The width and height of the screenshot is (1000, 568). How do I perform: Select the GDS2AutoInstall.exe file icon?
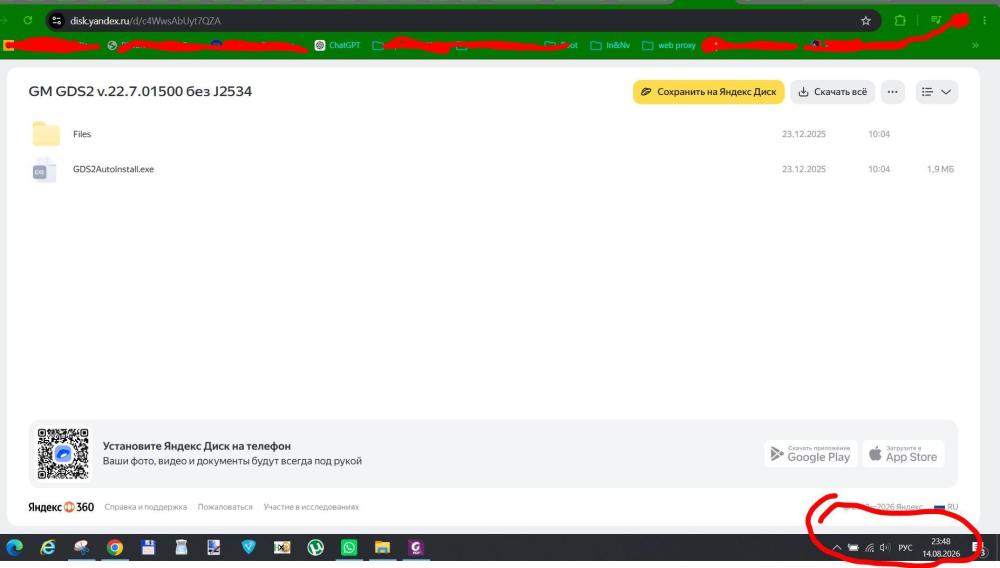(45, 170)
